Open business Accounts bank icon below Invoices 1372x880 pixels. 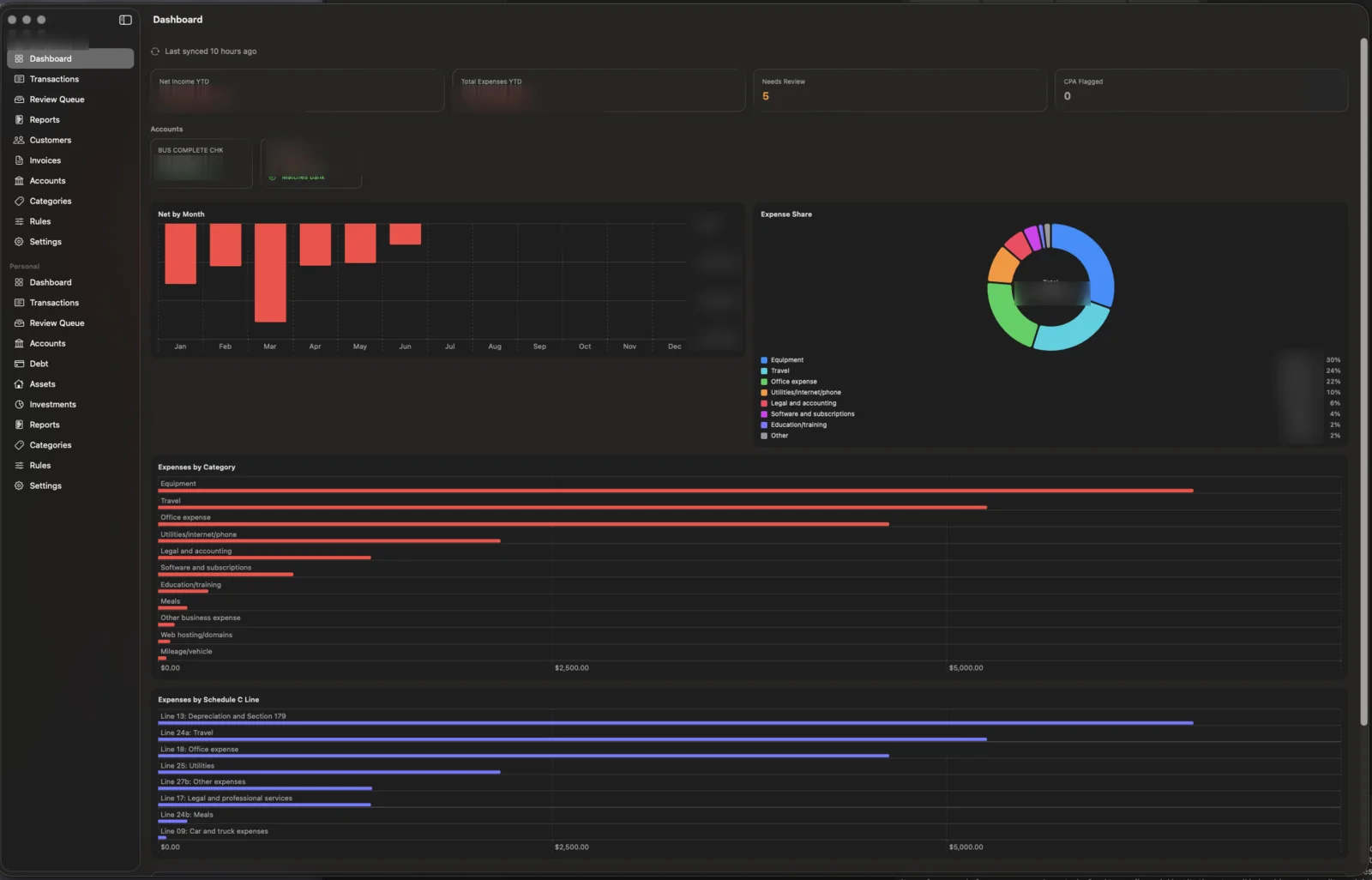click(x=19, y=181)
